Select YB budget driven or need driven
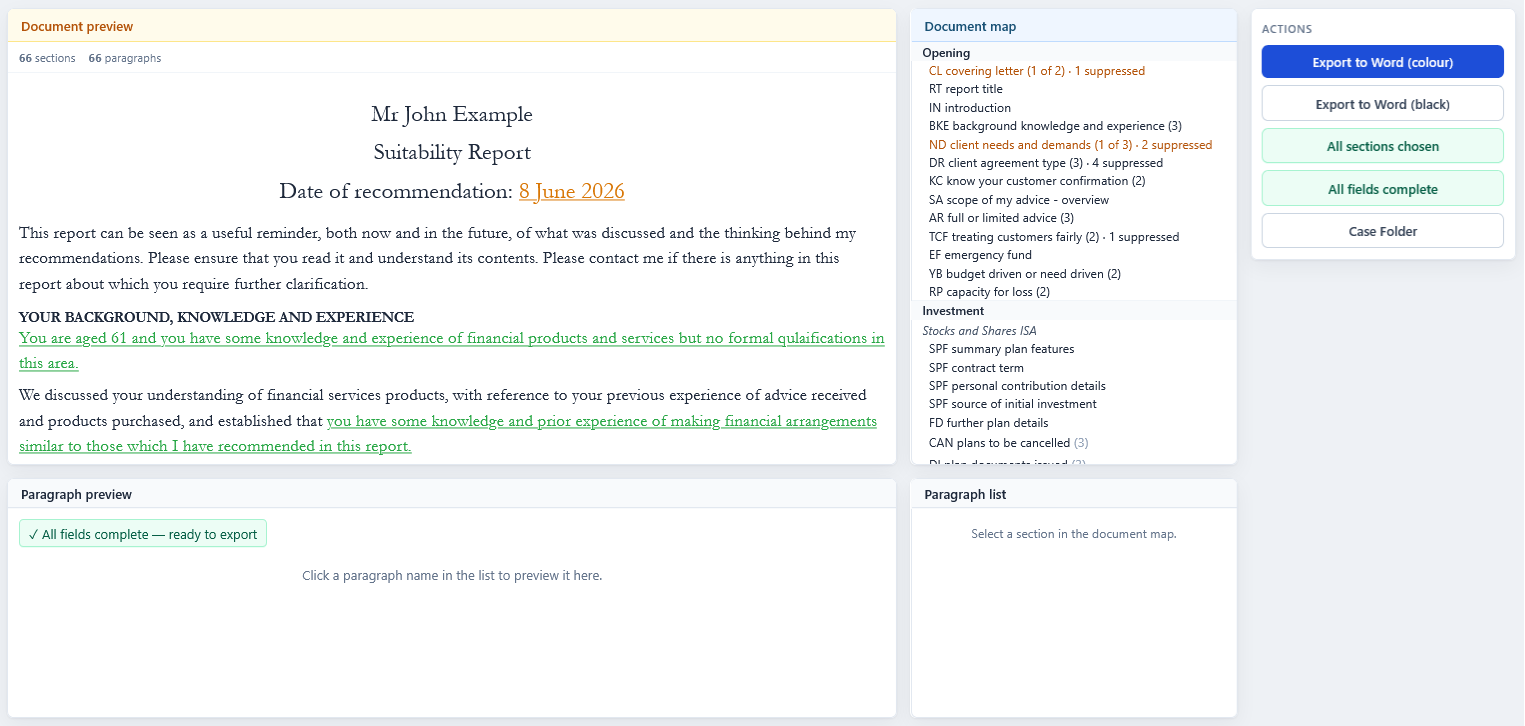1525x726 pixels. point(1025,274)
